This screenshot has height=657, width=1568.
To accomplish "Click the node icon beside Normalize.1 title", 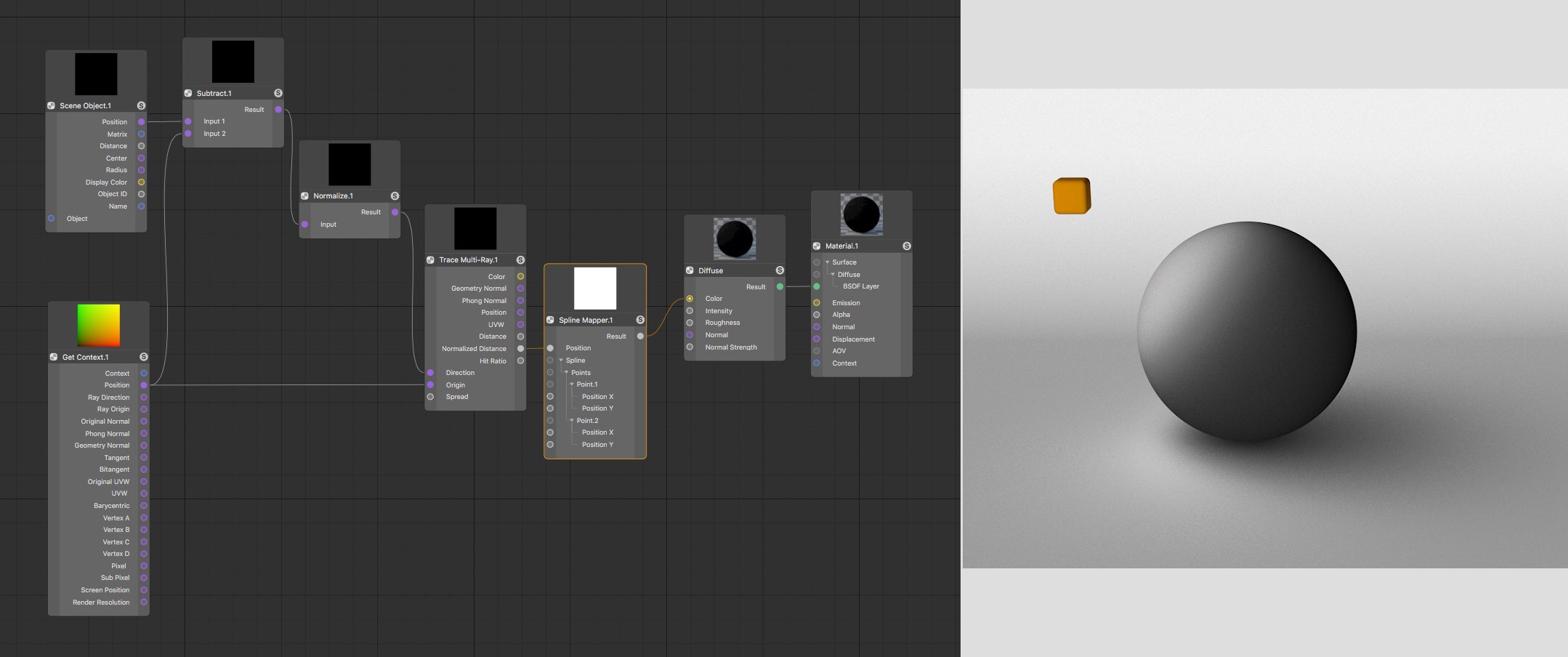I will click(x=304, y=196).
